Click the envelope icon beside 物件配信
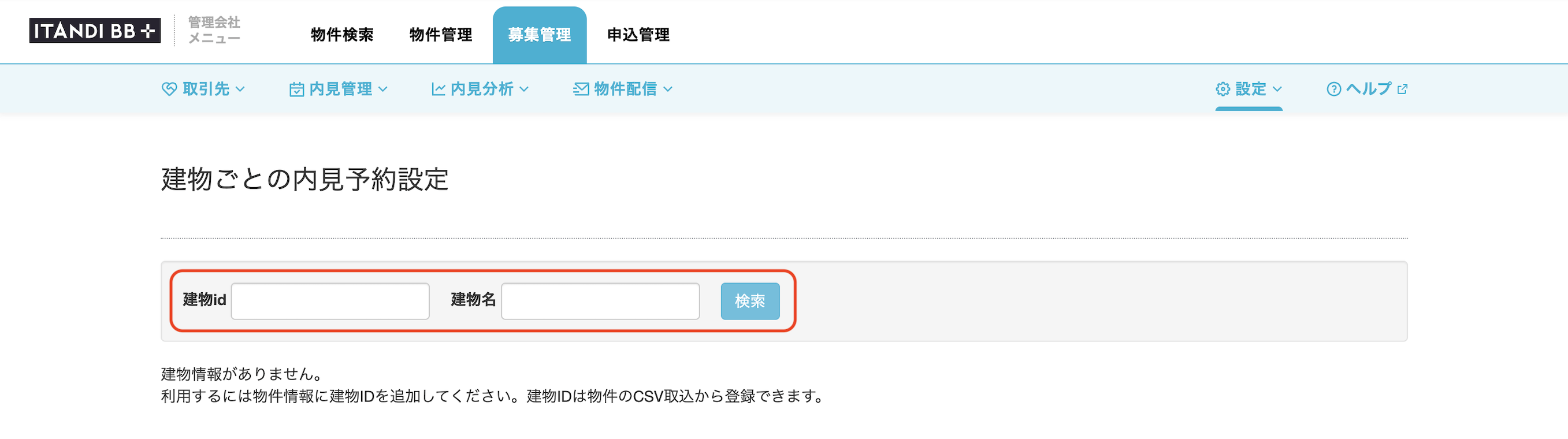Screen dimensions: 1568x439 pyautogui.click(x=581, y=90)
